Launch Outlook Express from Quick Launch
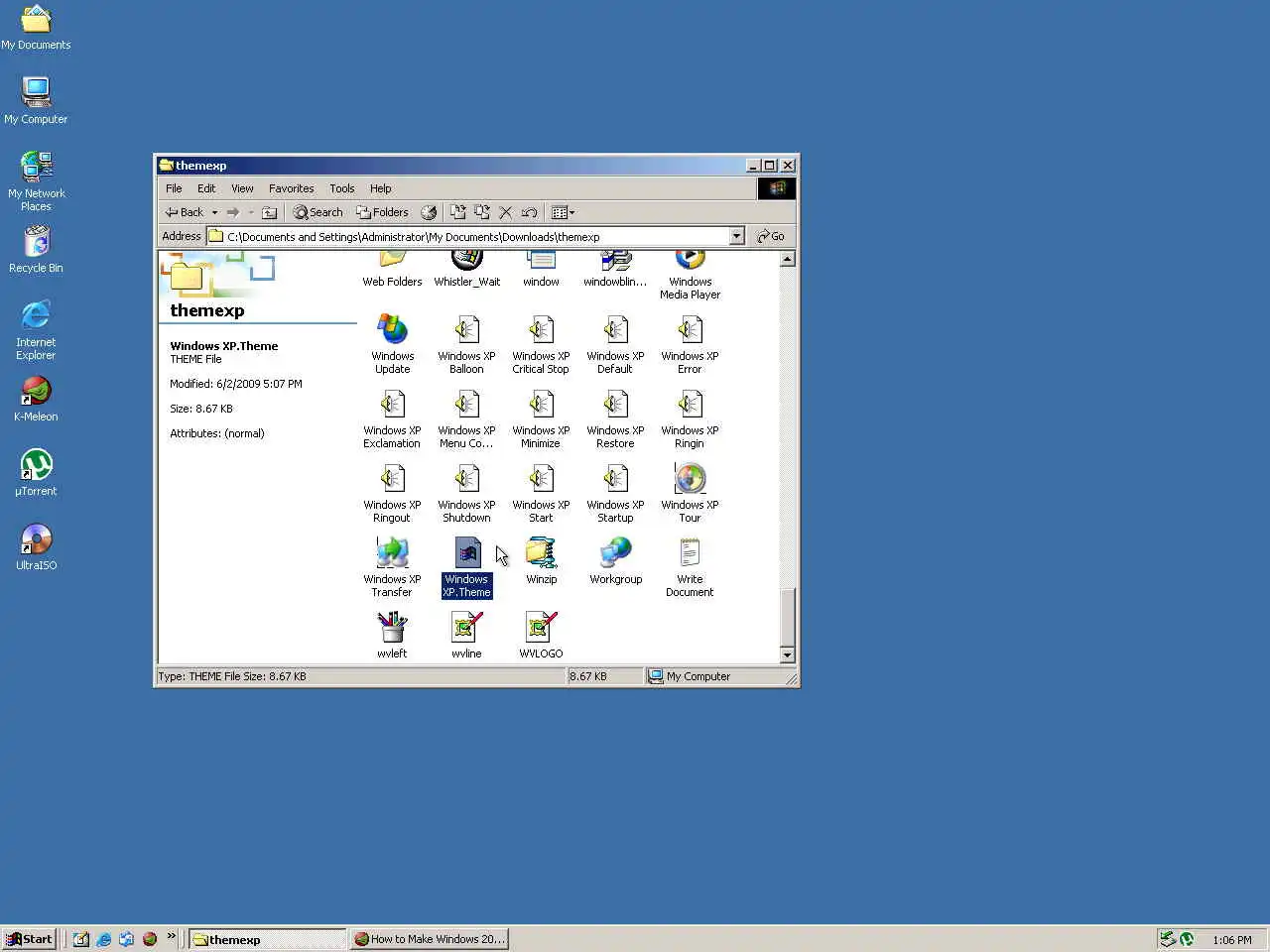 point(127,939)
